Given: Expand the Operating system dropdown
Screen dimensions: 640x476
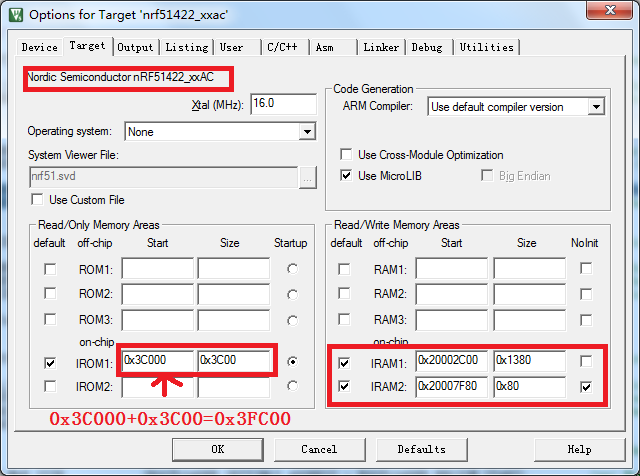Looking at the screenshot, I should [x=307, y=132].
